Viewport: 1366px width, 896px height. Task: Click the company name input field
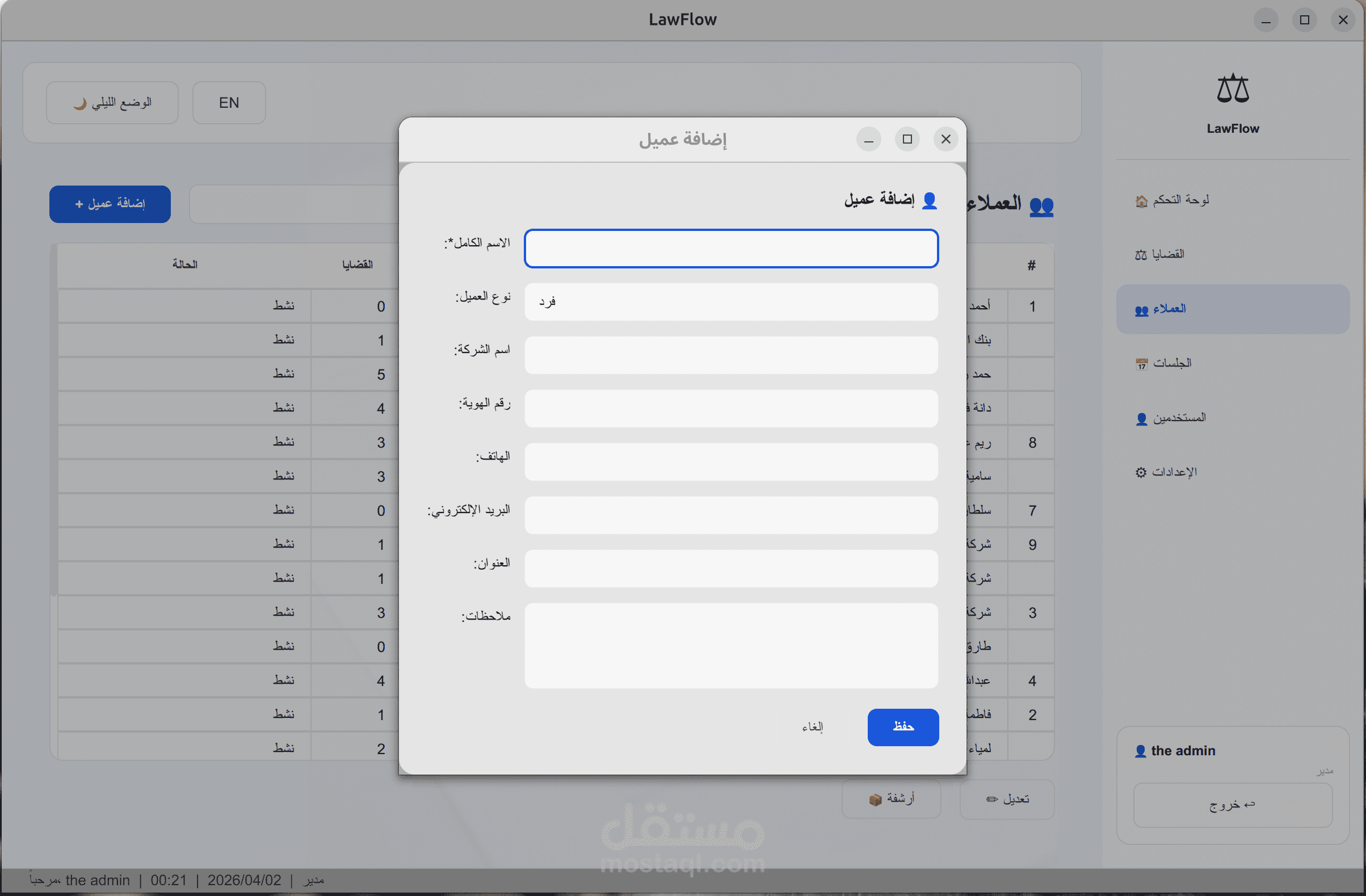(x=730, y=355)
